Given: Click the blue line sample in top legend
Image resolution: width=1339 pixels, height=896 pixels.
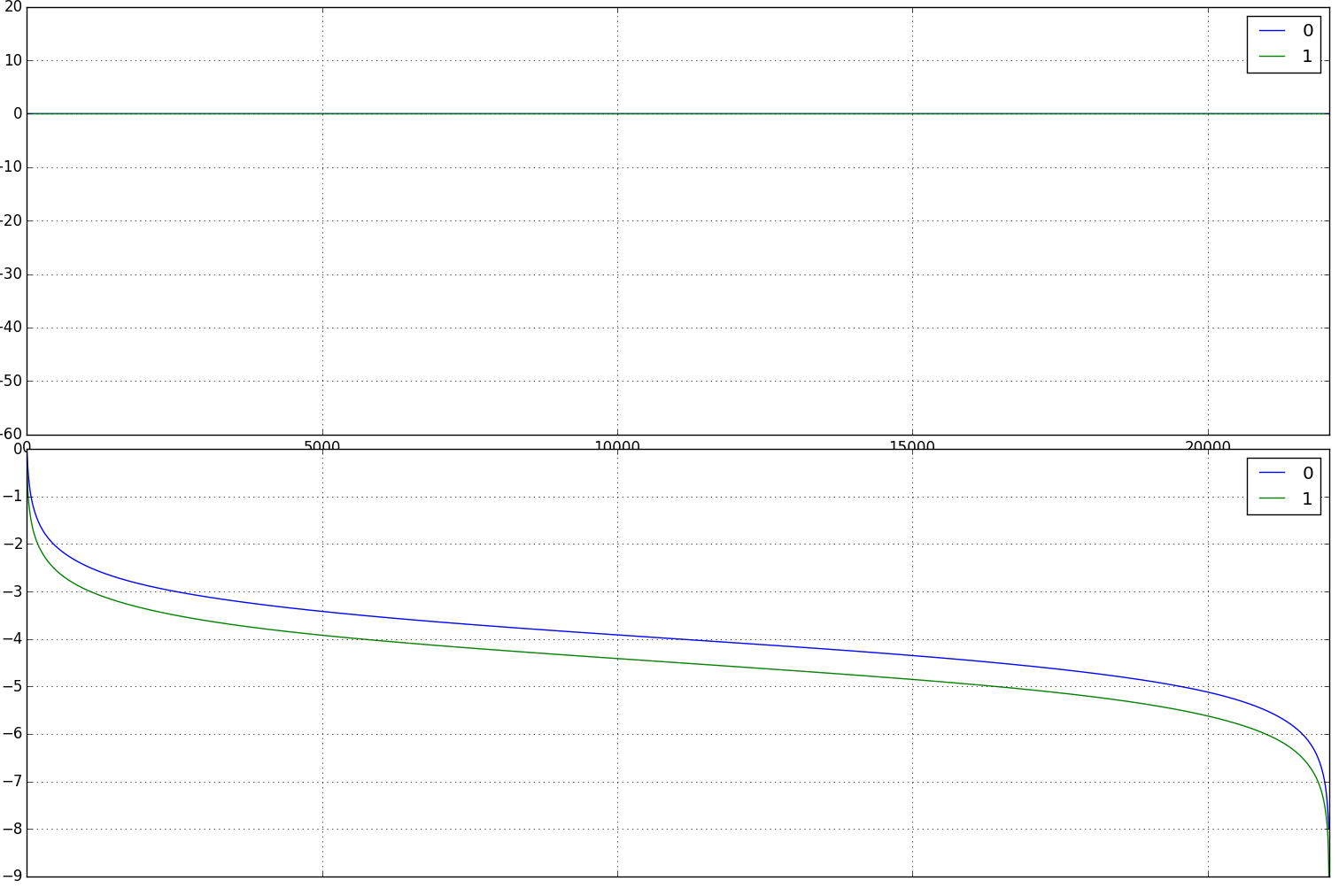Looking at the screenshot, I should [x=1272, y=31].
